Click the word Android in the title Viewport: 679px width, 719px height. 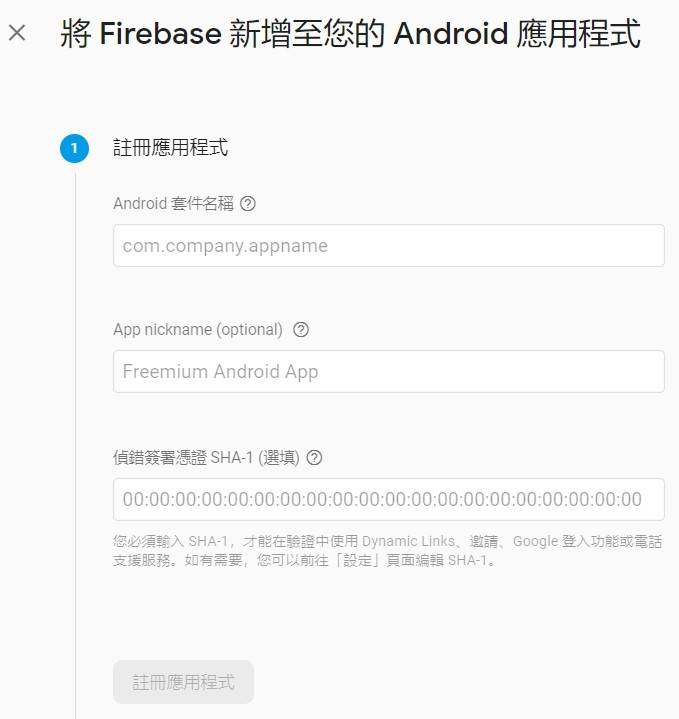tap(450, 34)
